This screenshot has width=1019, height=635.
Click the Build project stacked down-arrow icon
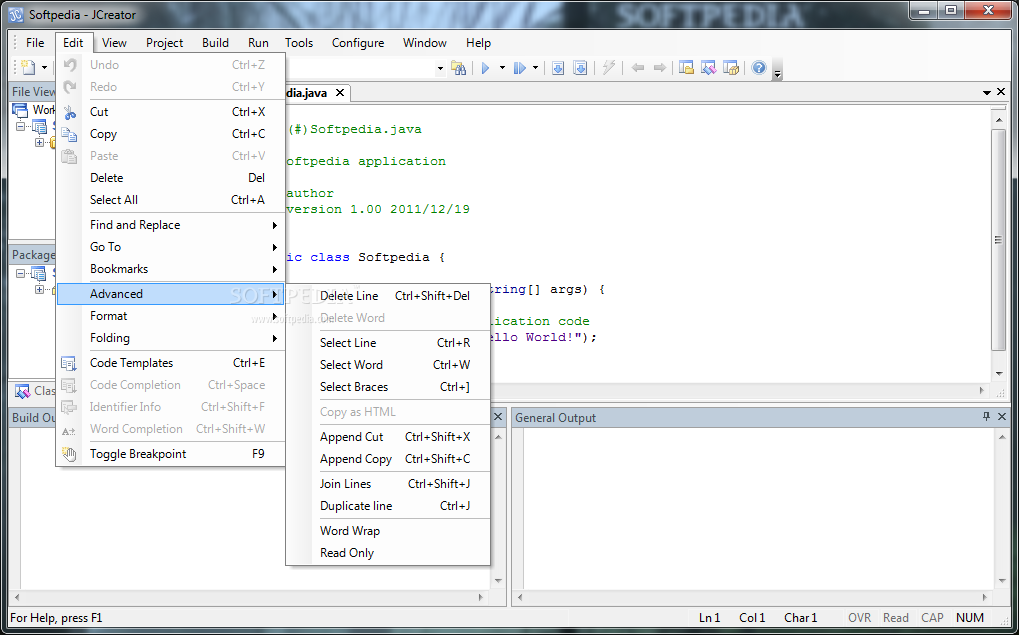click(x=580, y=68)
